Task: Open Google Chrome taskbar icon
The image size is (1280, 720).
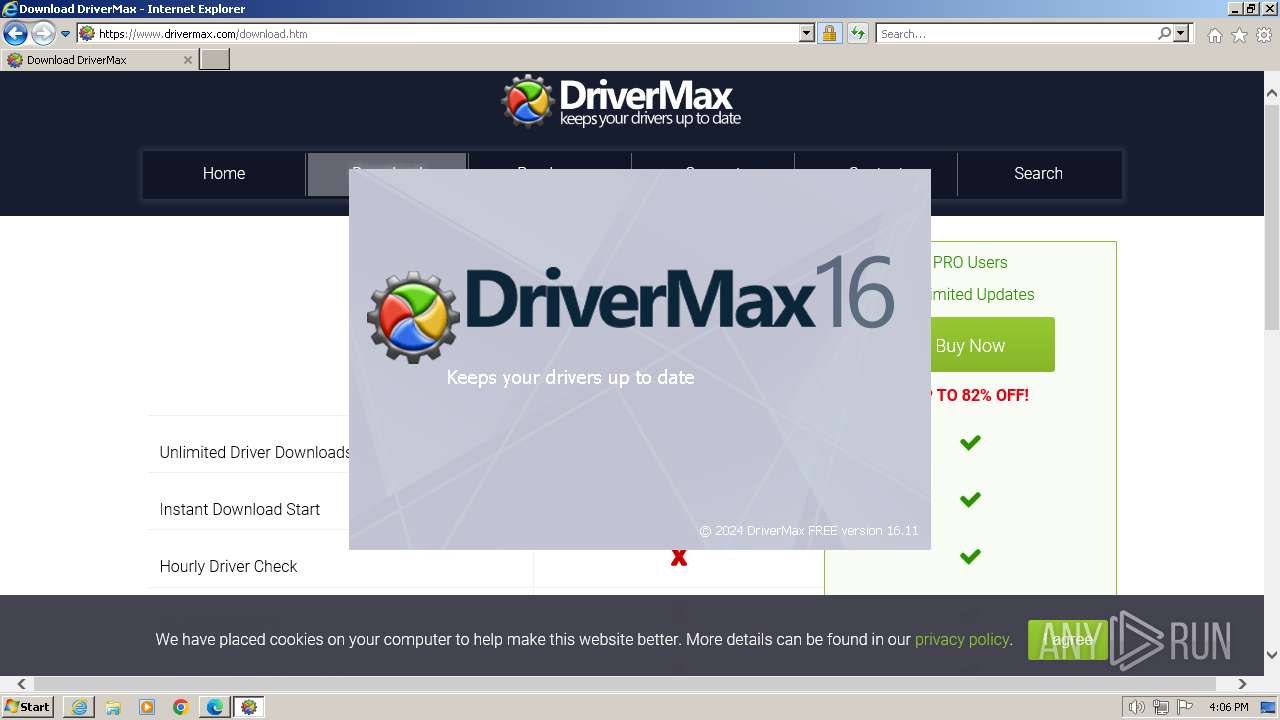Action: pyautogui.click(x=181, y=707)
